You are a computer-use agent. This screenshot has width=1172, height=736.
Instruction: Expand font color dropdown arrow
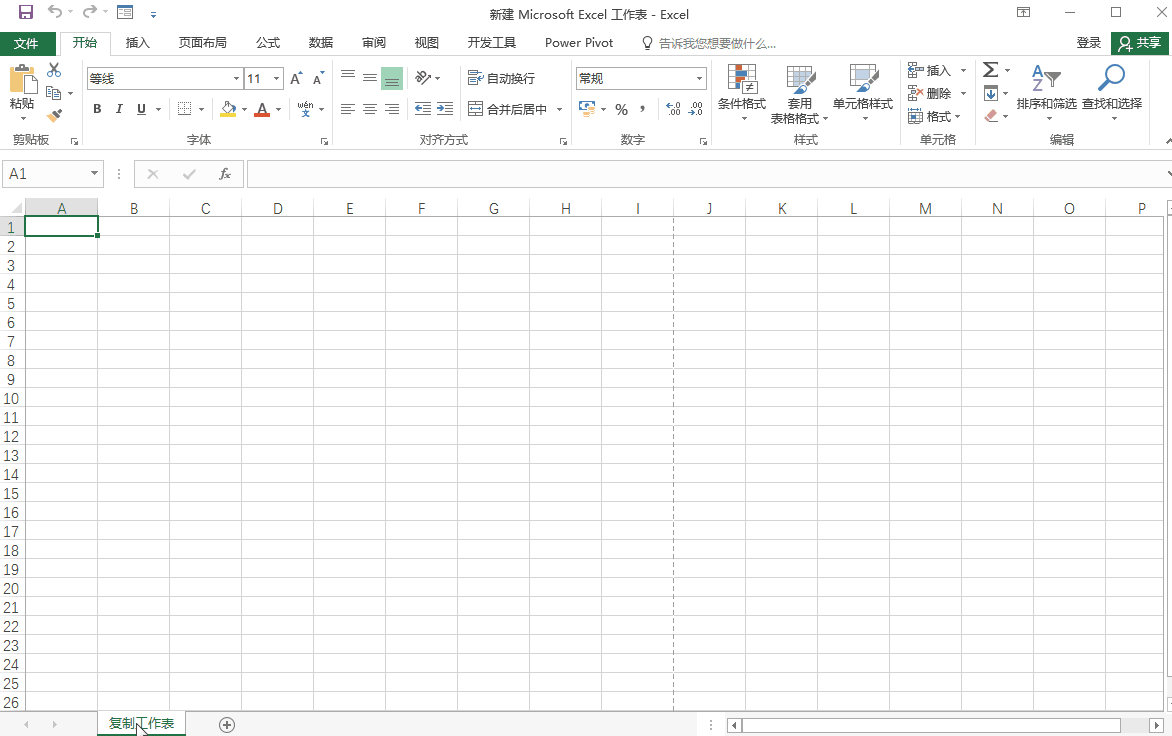pyautogui.click(x=278, y=110)
